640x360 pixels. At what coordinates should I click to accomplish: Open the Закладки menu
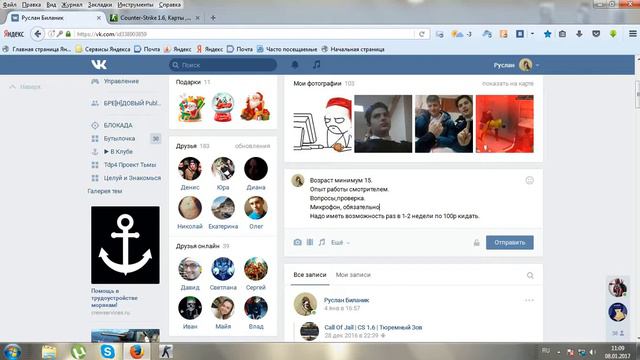[100, 5]
